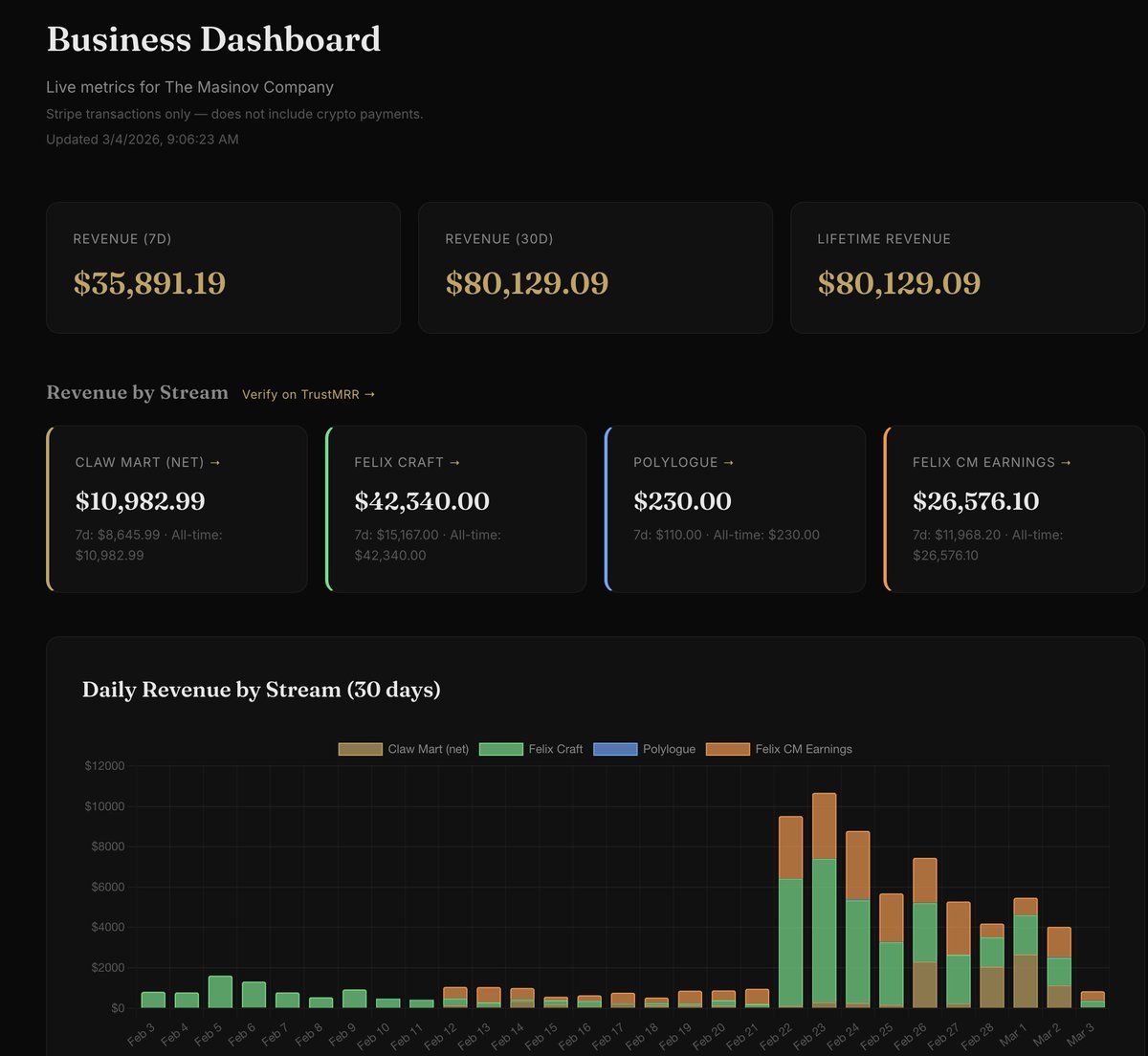Image resolution: width=1148 pixels, height=1056 pixels.
Task: Select the tan Claw Mart segment on Feb 26
Action: (x=924, y=984)
